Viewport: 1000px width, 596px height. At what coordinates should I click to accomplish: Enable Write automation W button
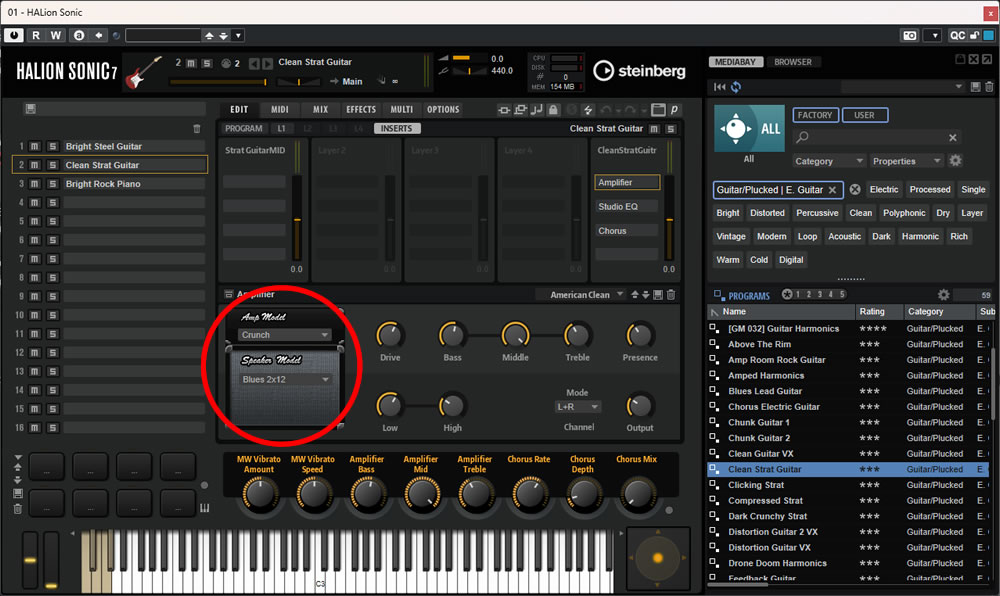(55, 36)
